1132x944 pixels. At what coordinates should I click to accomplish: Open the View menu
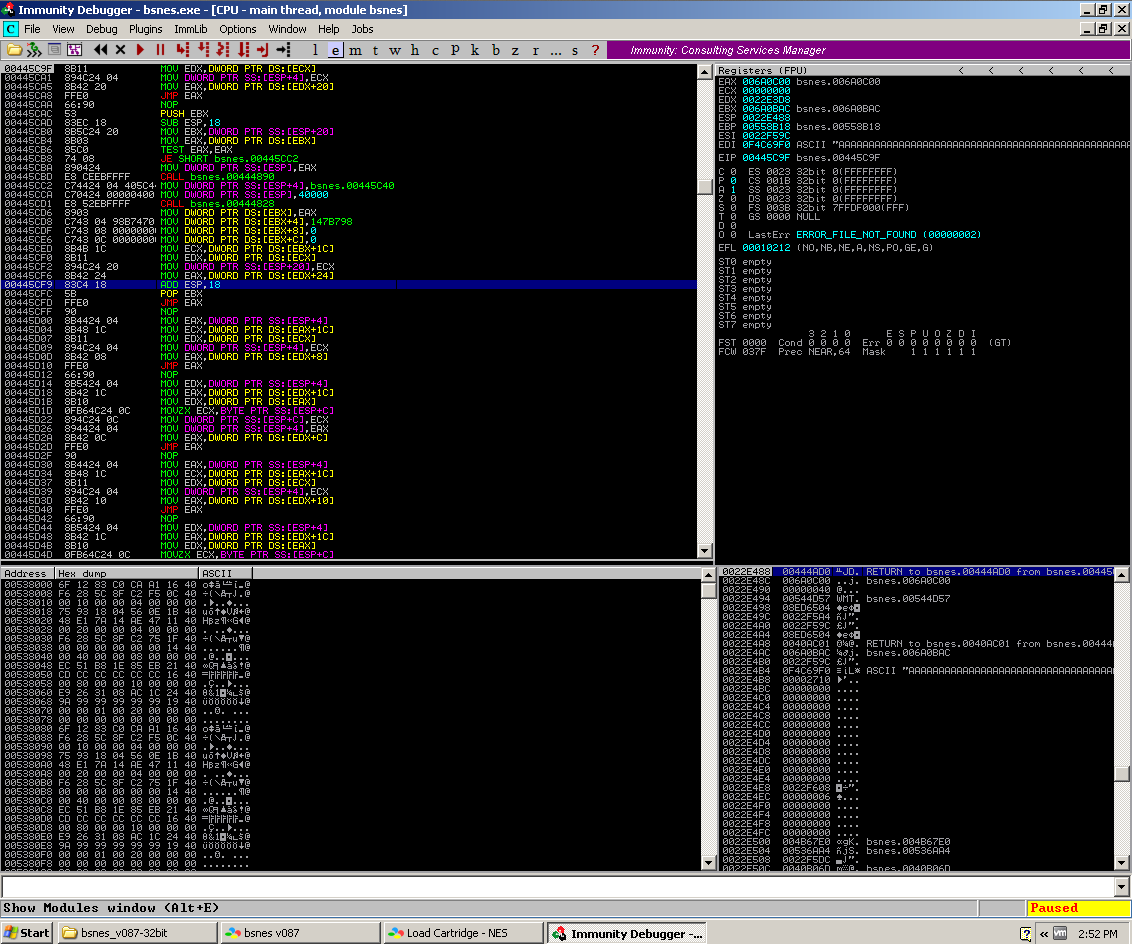click(x=63, y=29)
